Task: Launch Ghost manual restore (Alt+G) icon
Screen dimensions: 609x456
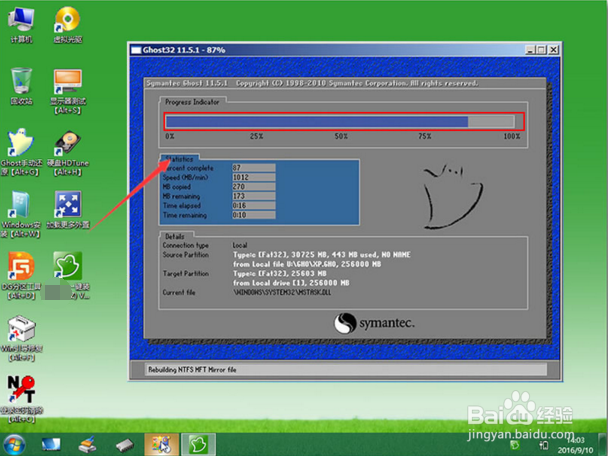Action: [x=21, y=153]
